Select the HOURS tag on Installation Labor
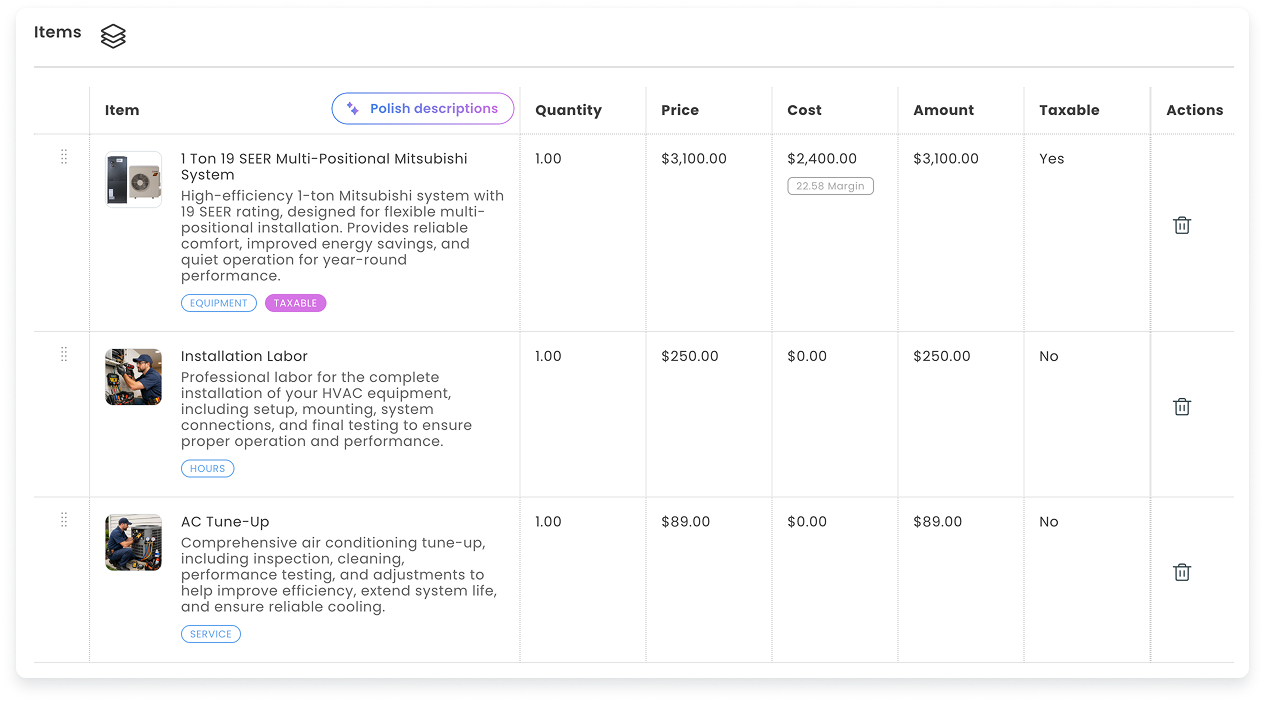Screen dimensions: 1265x702 (208, 468)
